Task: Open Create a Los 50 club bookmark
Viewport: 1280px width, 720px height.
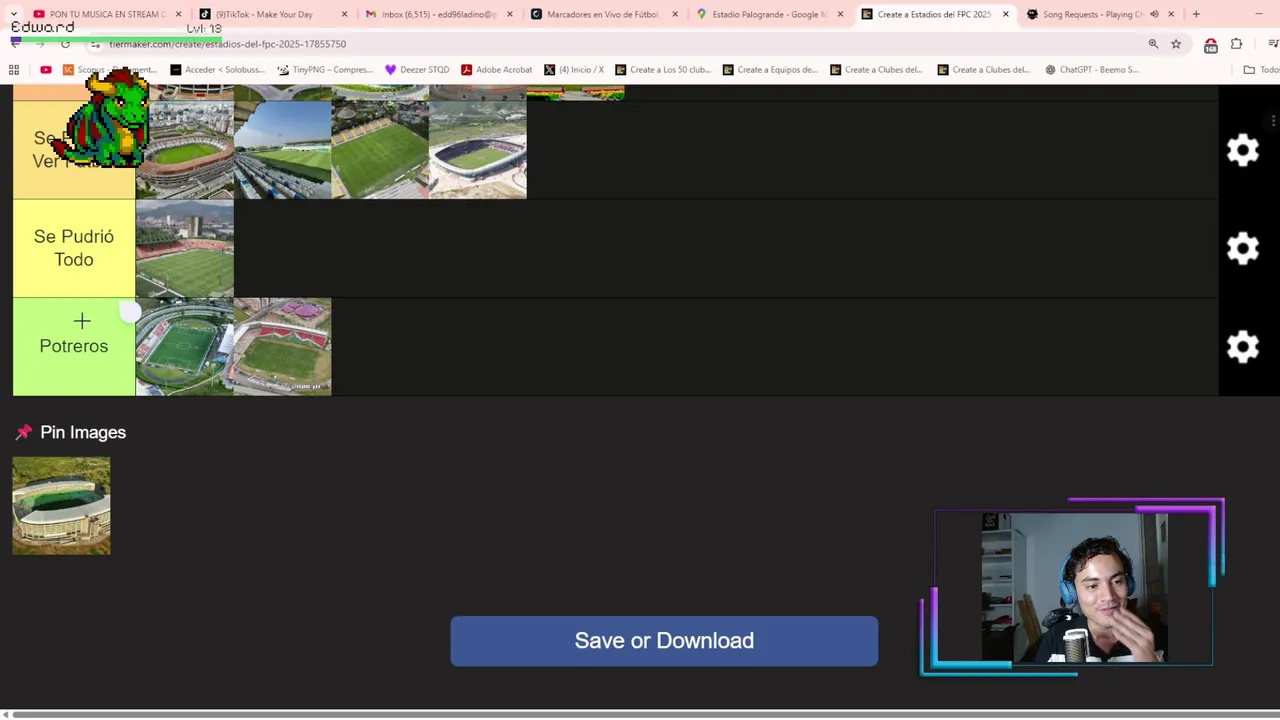Action: [662, 70]
